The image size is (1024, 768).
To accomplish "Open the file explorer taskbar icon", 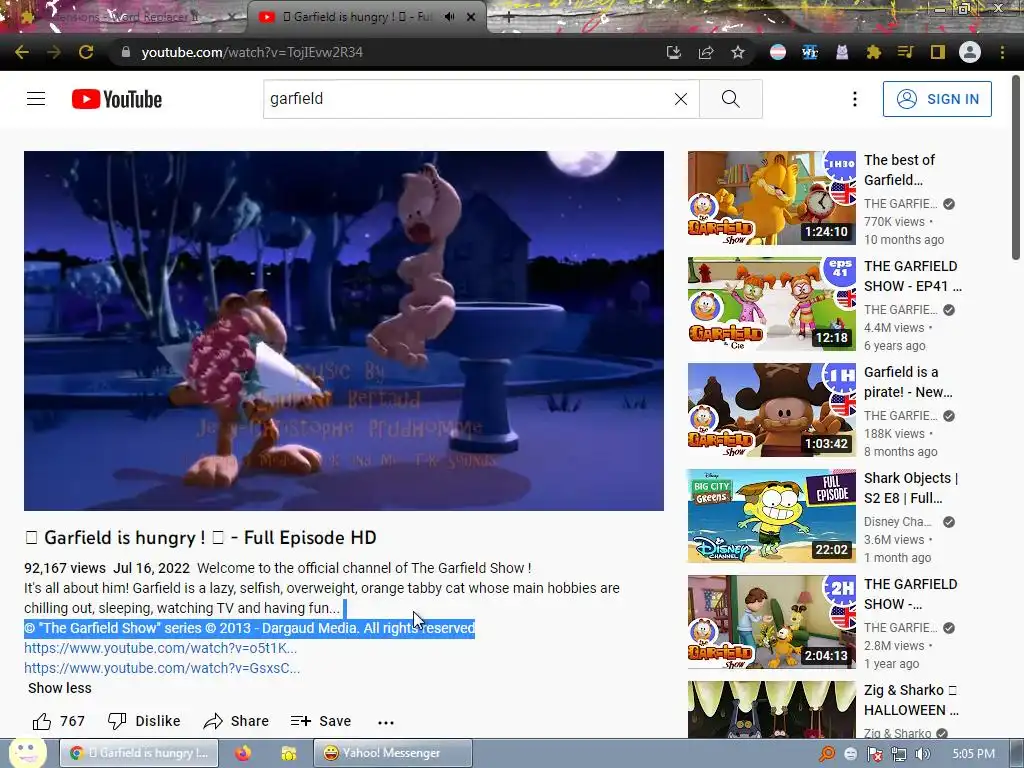I will [288, 753].
